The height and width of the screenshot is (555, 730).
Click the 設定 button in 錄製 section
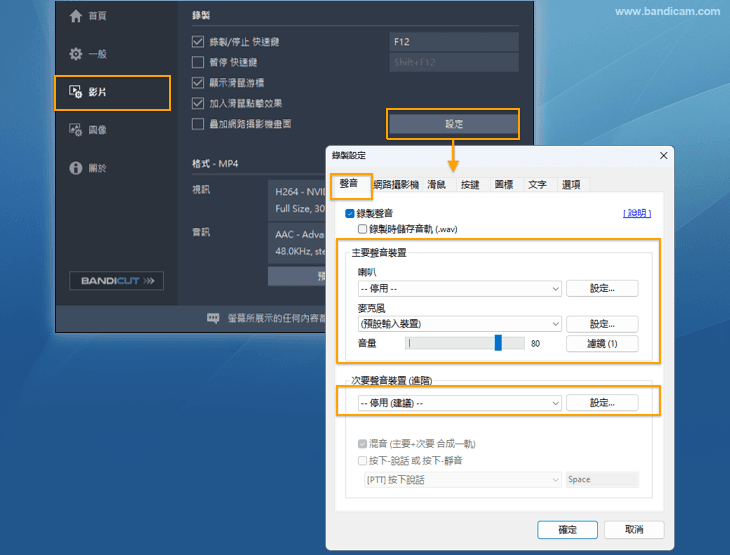(x=453, y=124)
